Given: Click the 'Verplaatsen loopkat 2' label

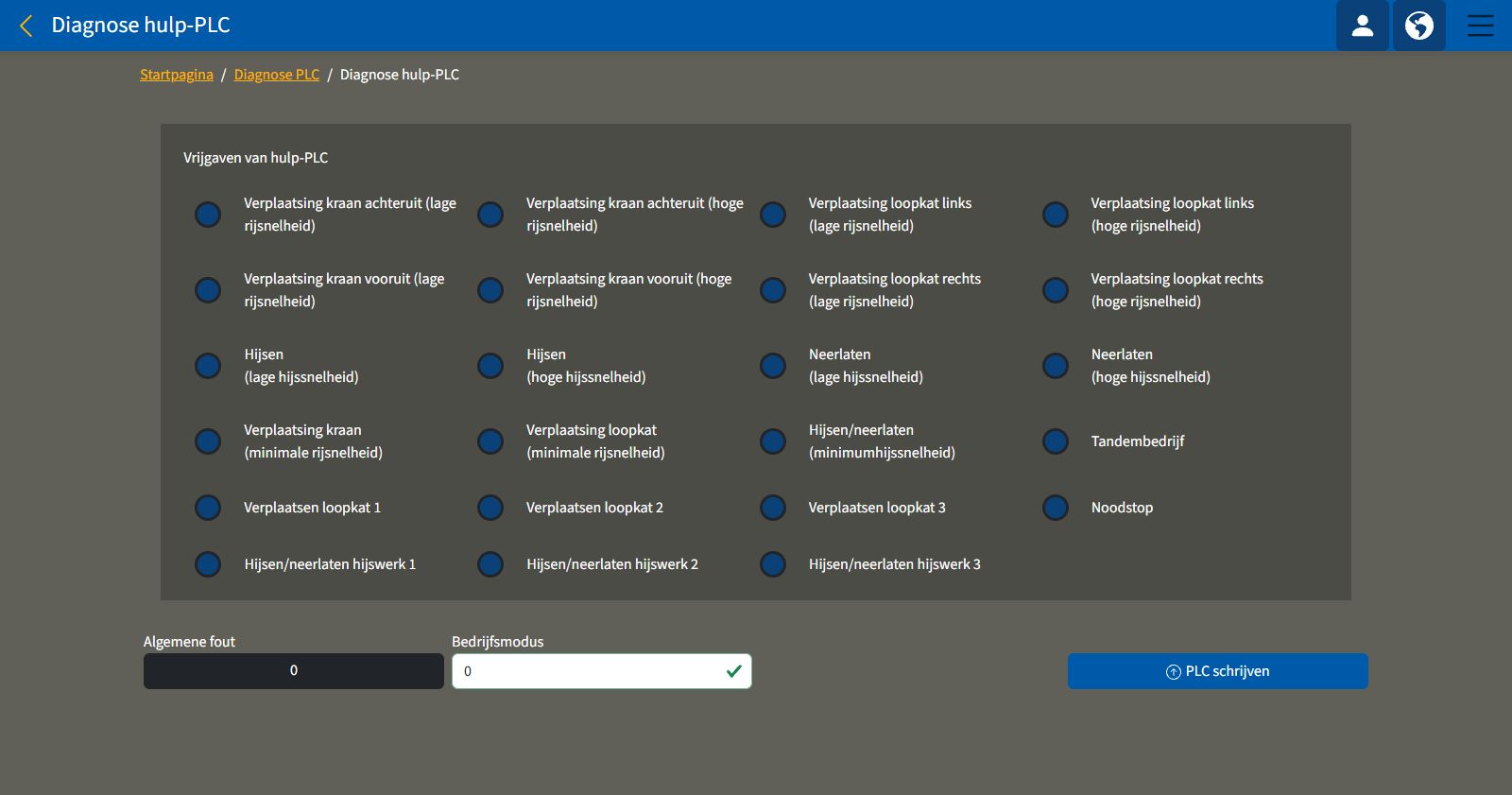Looking at the screenshot, I should point(594,508).
